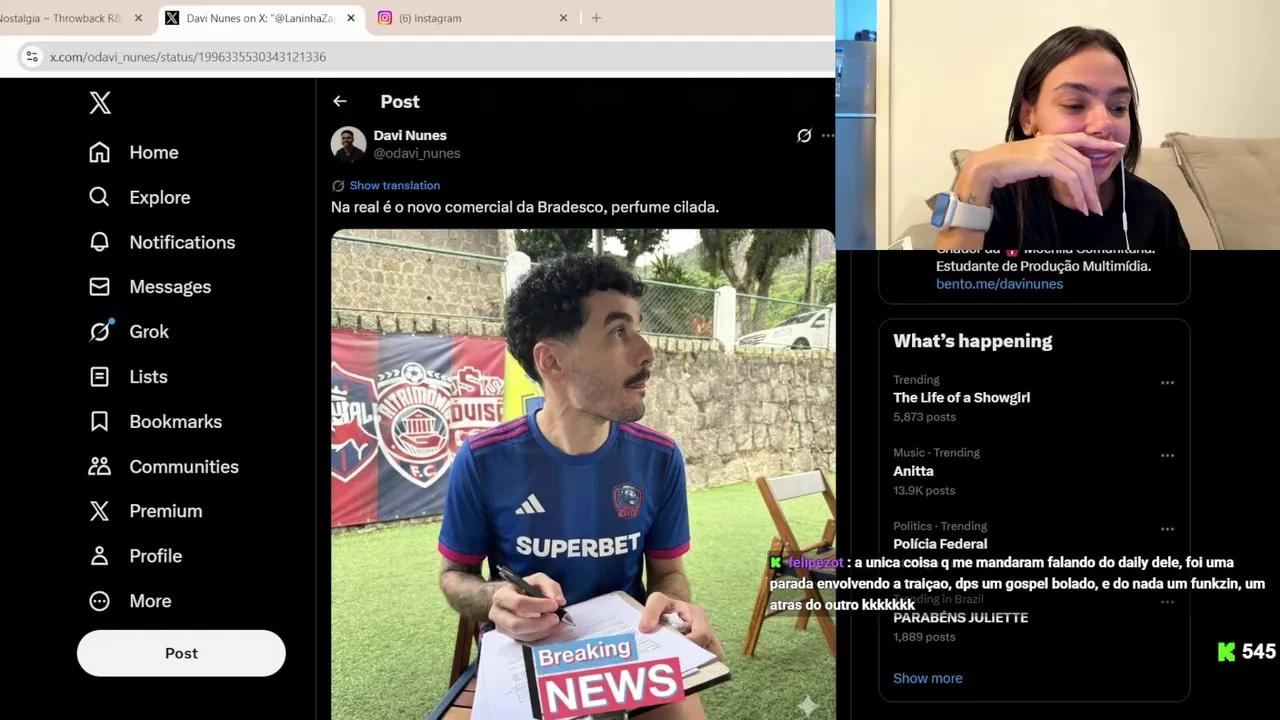Screen dimensions: 1280x720
Task: Open Explore search icon
Action: pyautogui.click(x=99, y=197)
